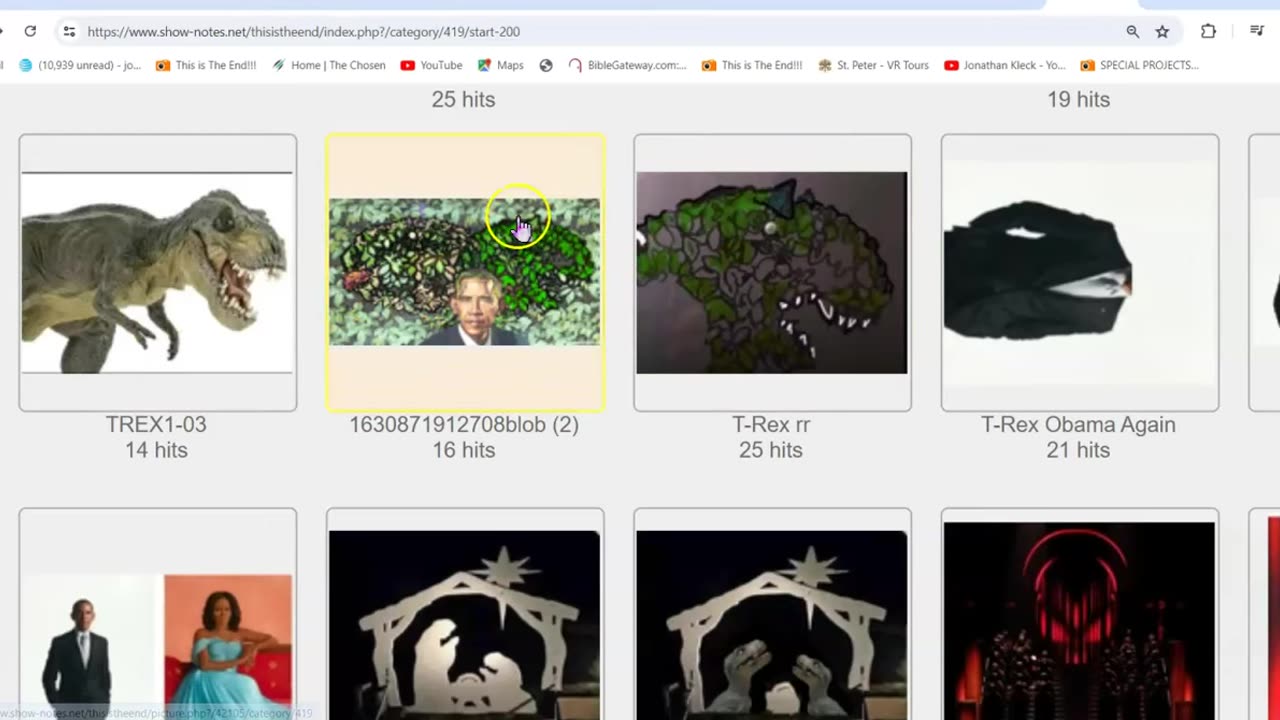1280x720 pixels.
Task: Open the BibleGateway.com bookmark
Action: (x=627, y=65)
